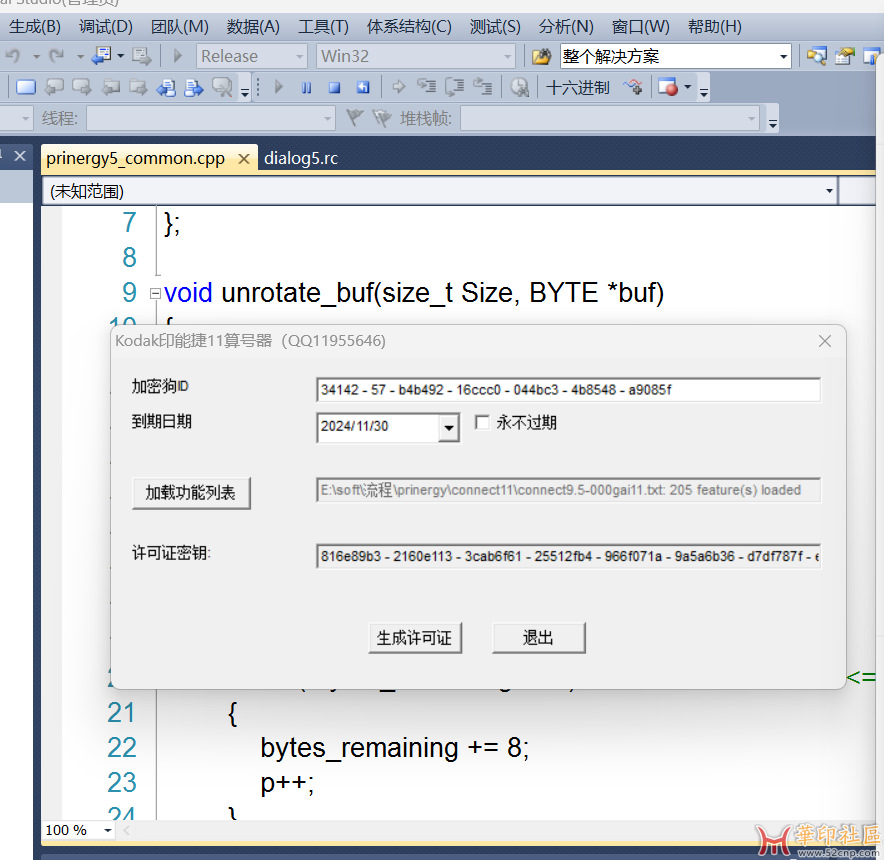
Task: Click the second flag icon before 堆栈帧
Action: 382,118
